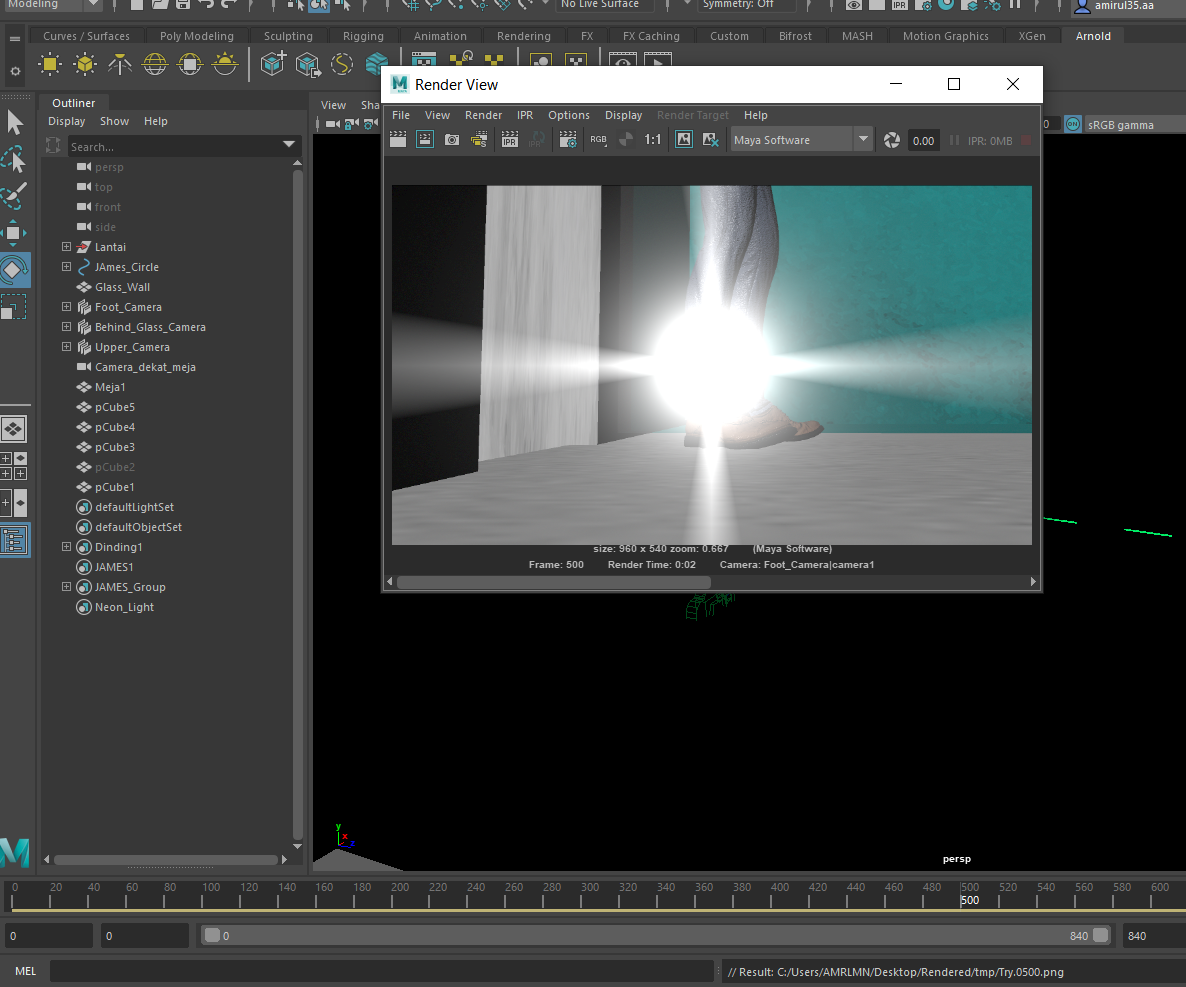This screenshot has width=1186, height=987.
Task: Take a snapshot with the camera icon
Action: pos(452,139)
